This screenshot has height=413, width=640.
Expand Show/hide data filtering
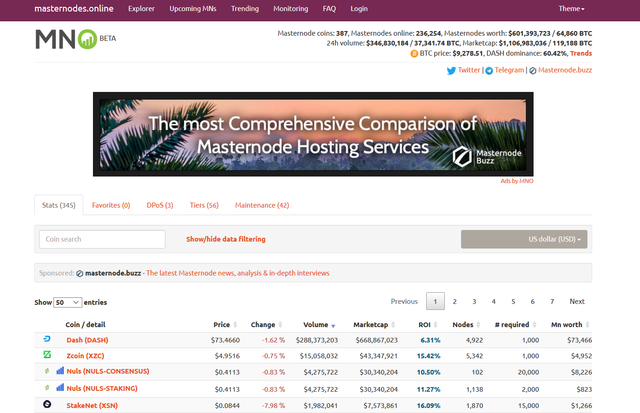(x=226, y=239)
